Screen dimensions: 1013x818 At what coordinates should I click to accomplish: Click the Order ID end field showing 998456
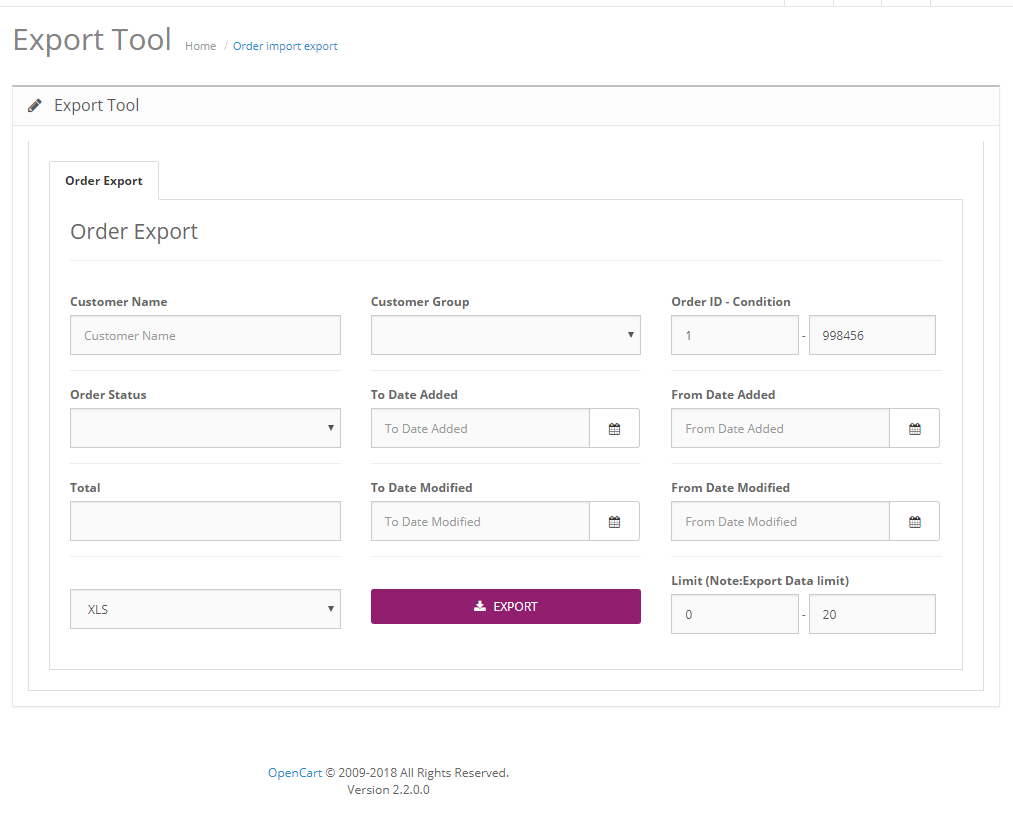coord(872,335)
